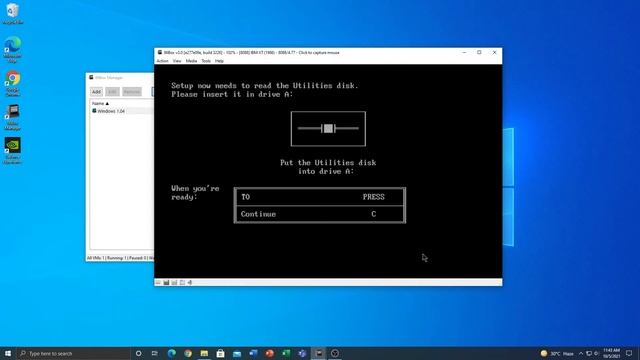This screenshot has width=640, height=360.
Task: Click the fourth status bar icon
Action: click(182, 282)
